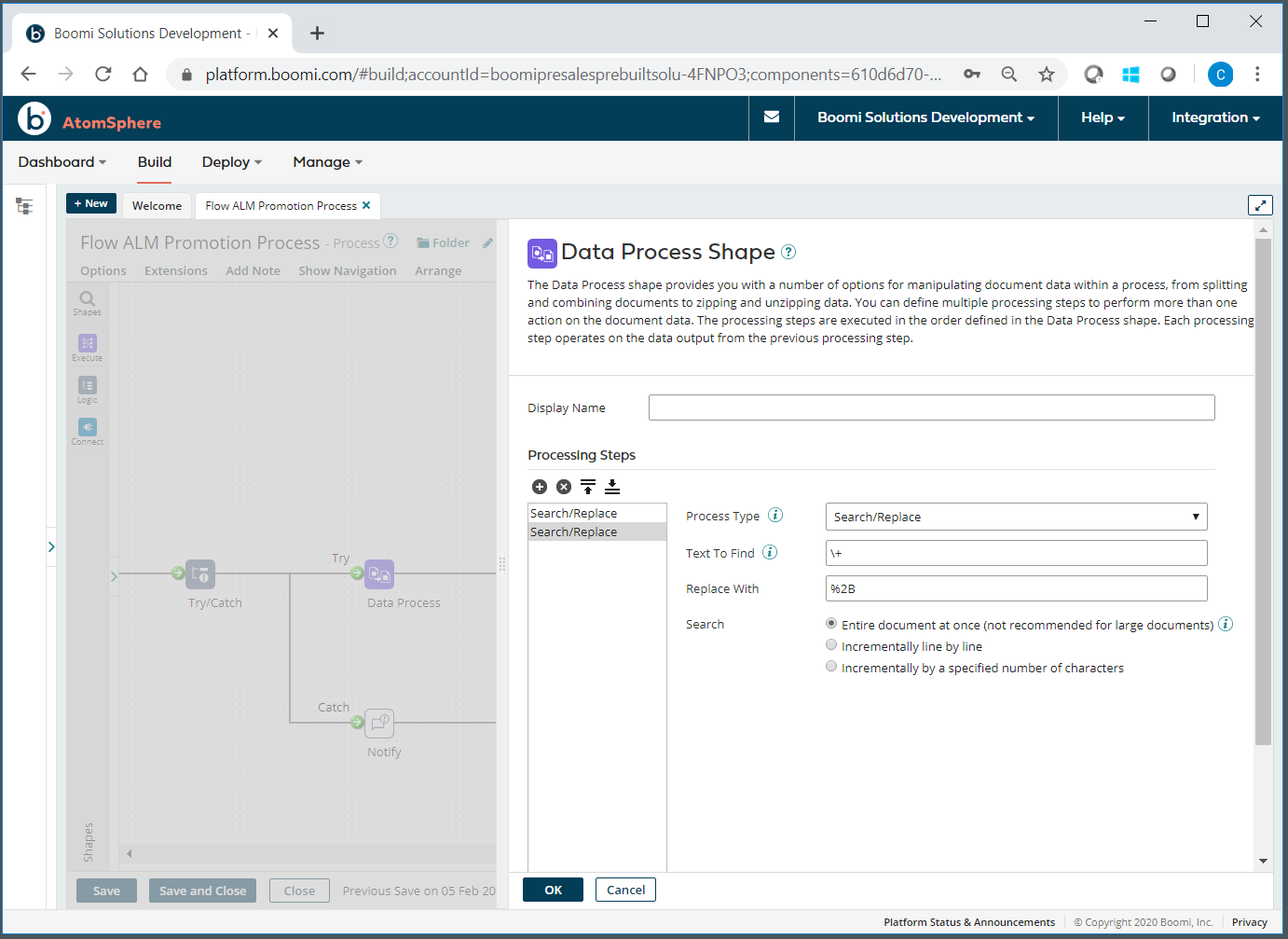Select the Try/Catch shape on the canvas
The width and height of the screenshot is (1288, 939).
(x=199, y=574)
